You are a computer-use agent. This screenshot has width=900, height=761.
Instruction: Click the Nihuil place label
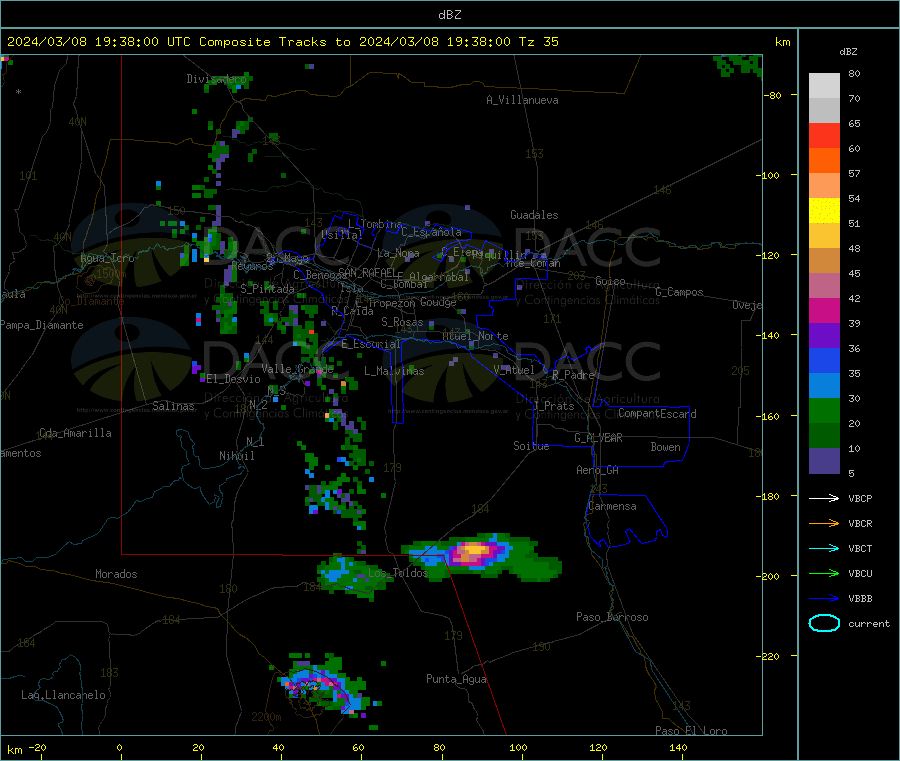[236, 456]
